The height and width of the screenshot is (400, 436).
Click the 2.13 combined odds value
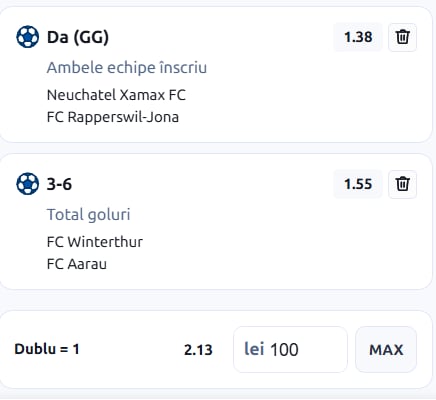(198, 350)
